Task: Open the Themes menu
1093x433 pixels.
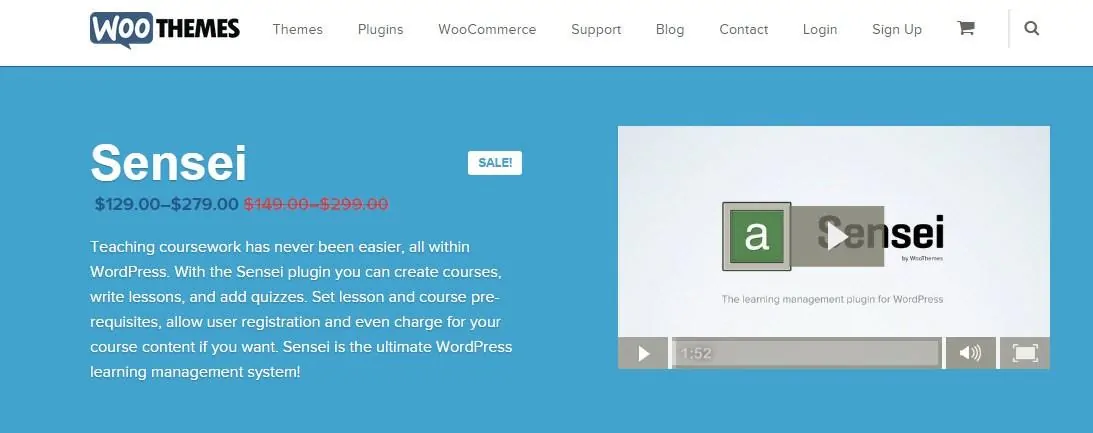Action: pos(298,29)
